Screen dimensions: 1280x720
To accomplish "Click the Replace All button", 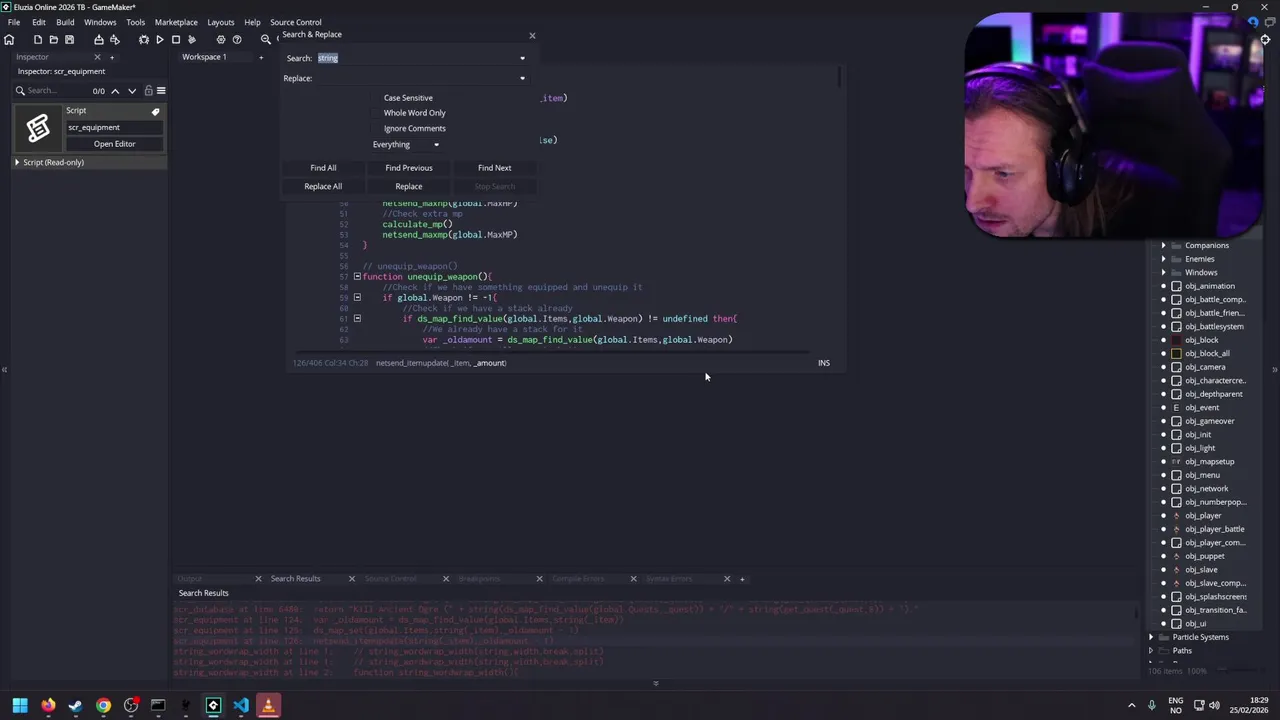I will [323, 186].
